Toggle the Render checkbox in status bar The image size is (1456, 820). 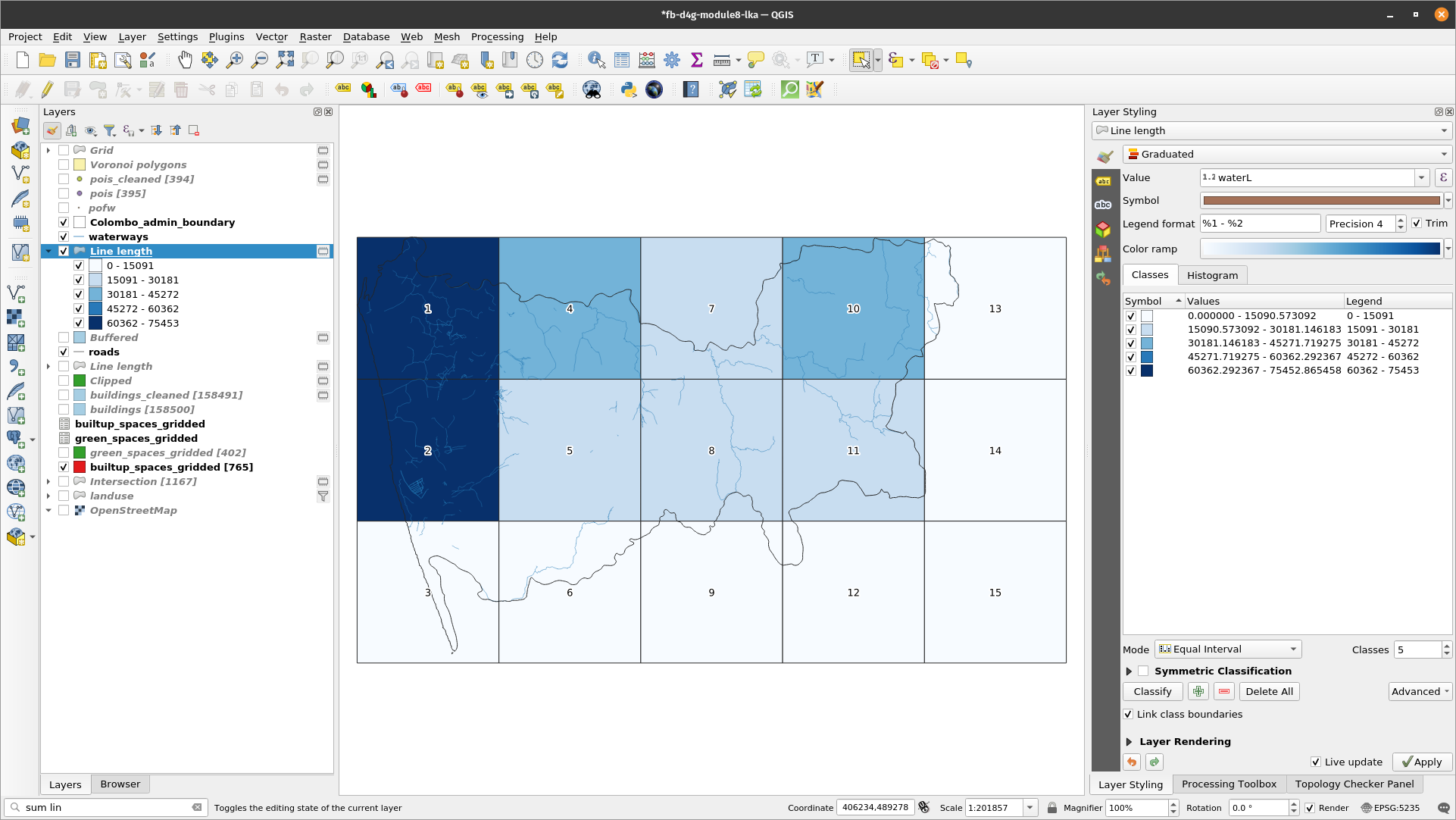click(x=1310, y=808)
